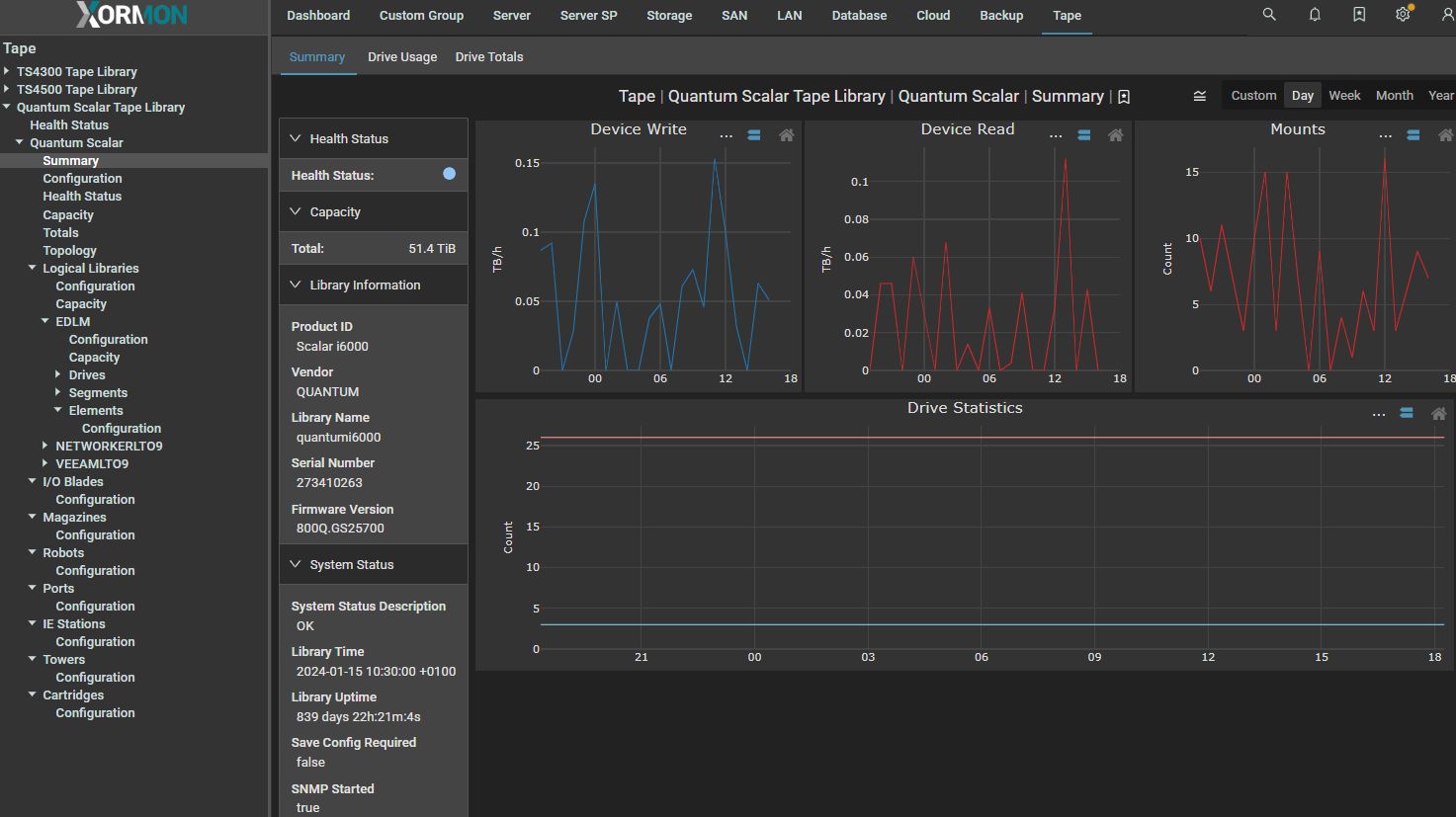1456x817 pixels.
Task: Open the Storage menu
Action: (x=669, y=16)
